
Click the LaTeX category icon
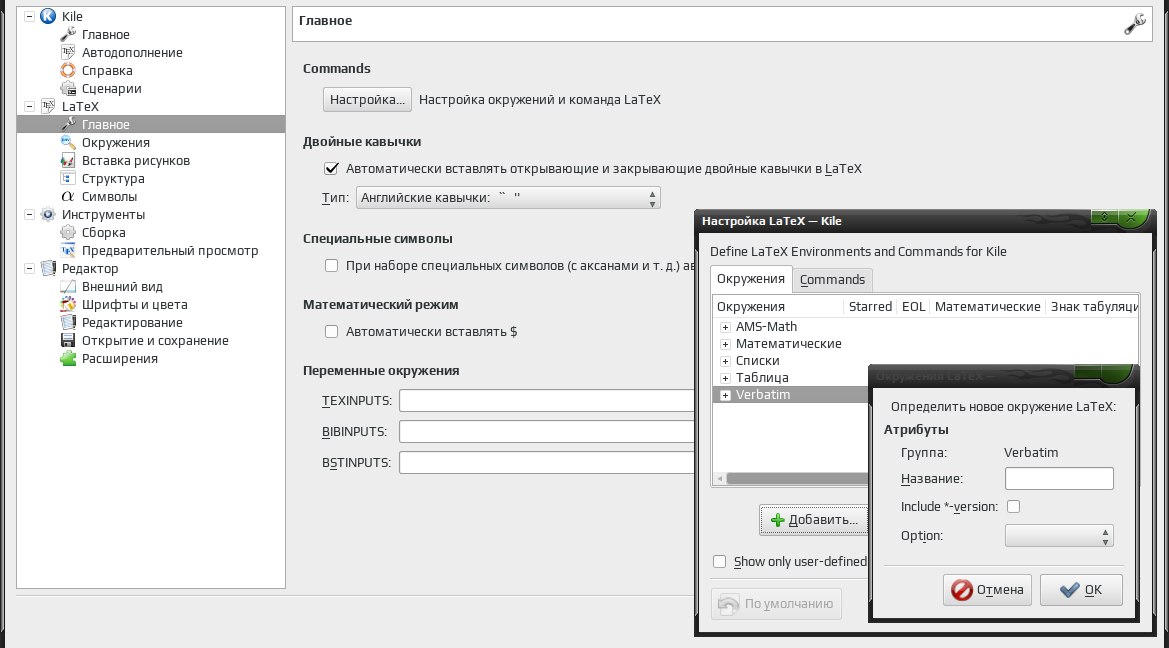point(48,106)
